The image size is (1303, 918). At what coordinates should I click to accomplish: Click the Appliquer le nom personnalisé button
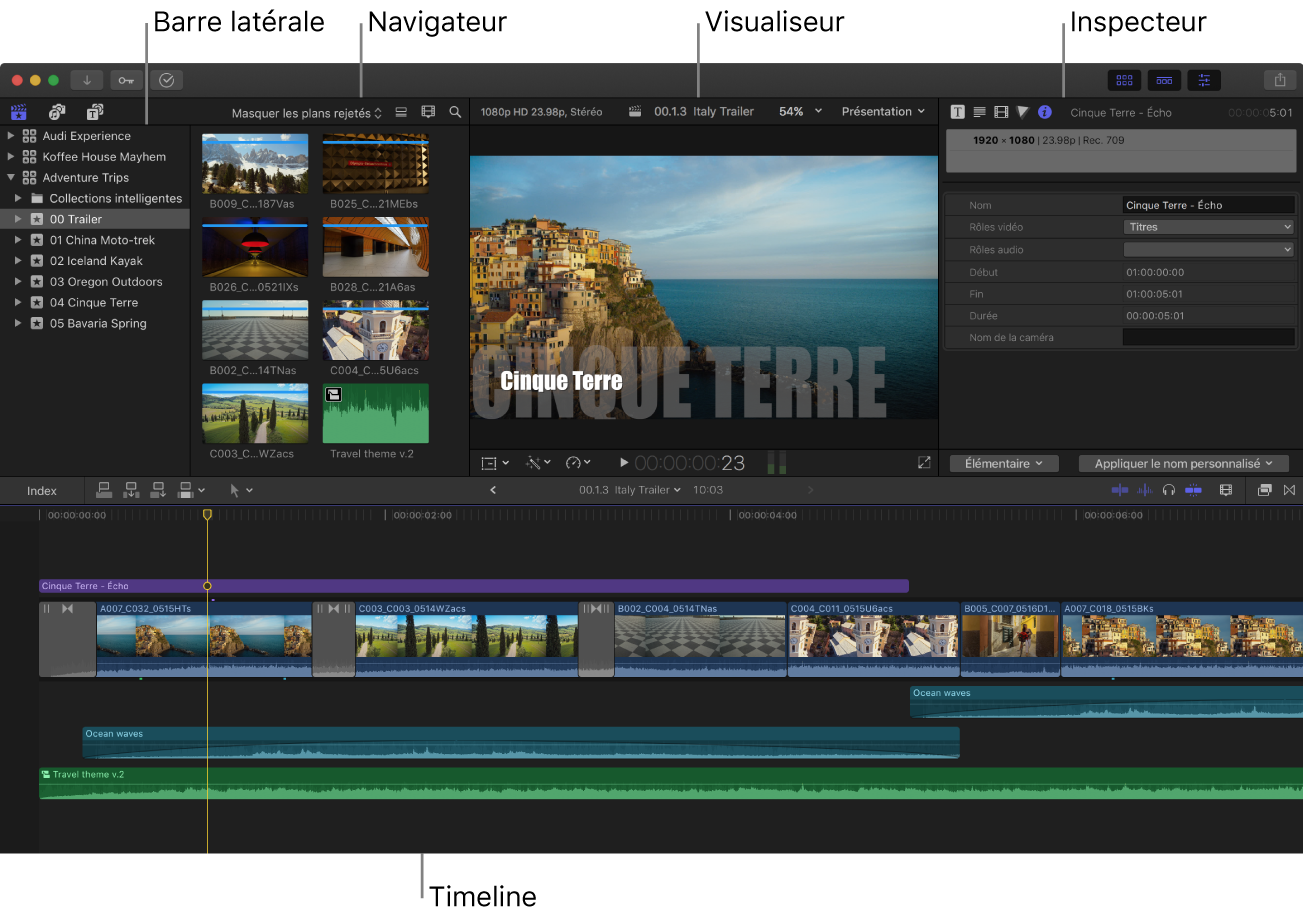[1183, 463]
